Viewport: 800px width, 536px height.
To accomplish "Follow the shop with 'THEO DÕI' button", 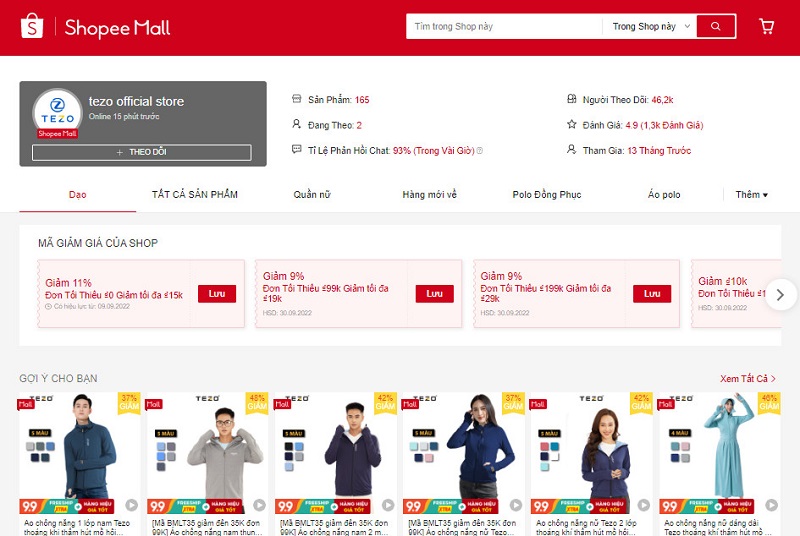I will tap(142, 152).
